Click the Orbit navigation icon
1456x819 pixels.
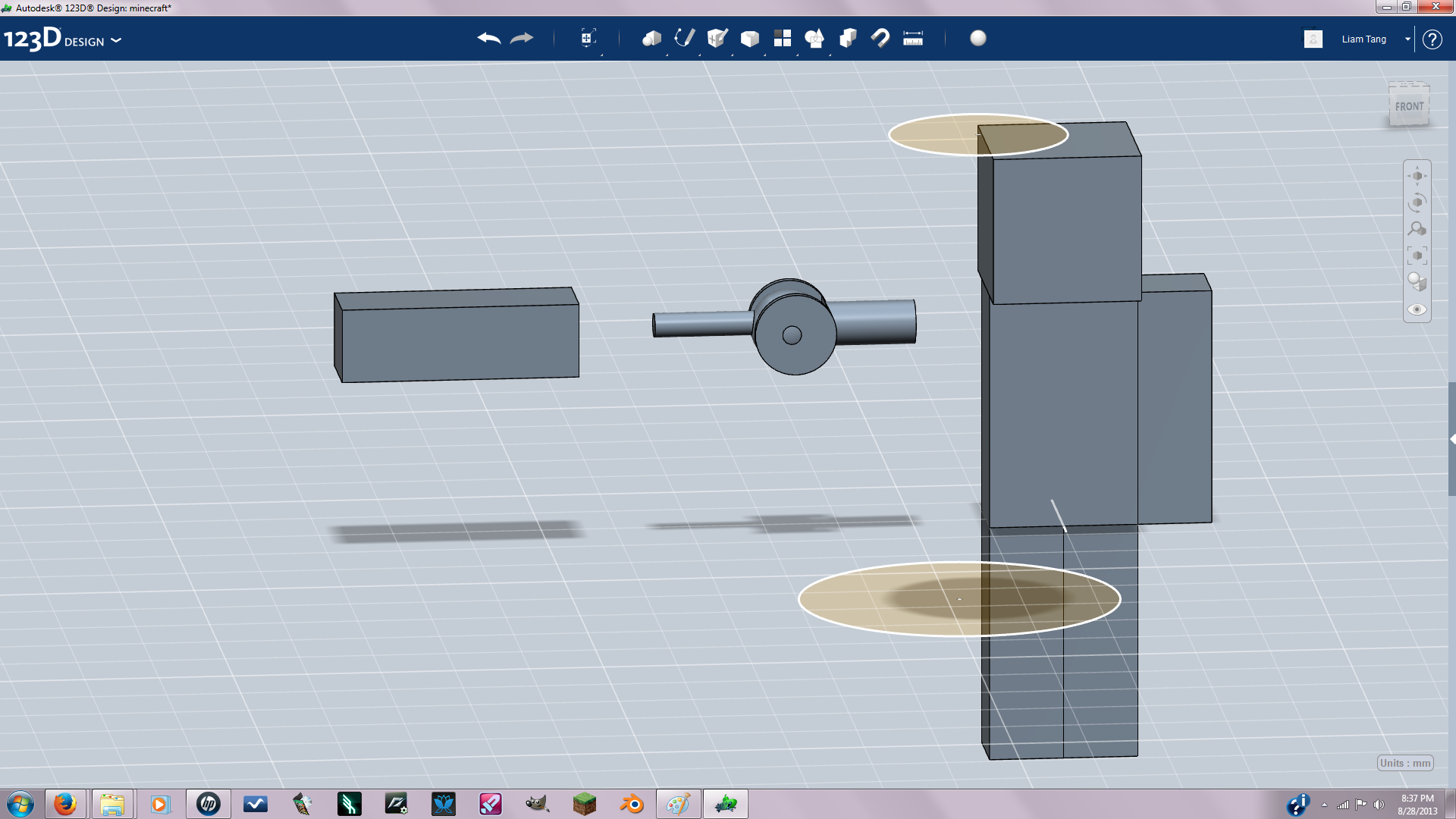pos(1417,202)
